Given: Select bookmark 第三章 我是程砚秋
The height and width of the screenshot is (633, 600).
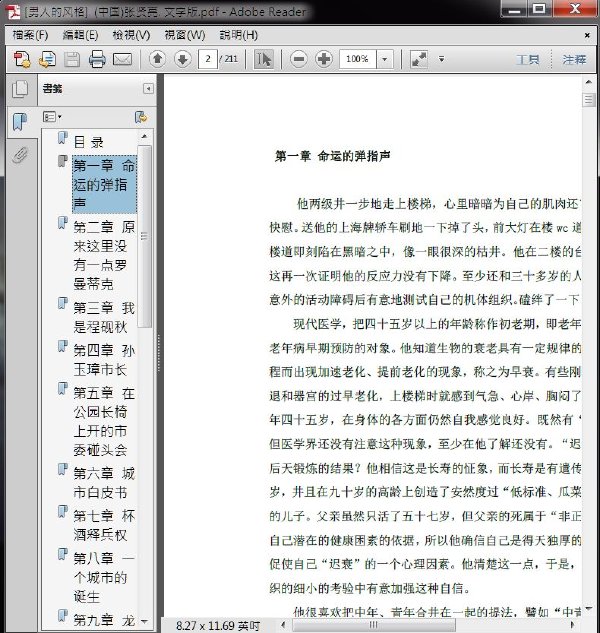Looking at the screenshot, I should tap(104, 317).
